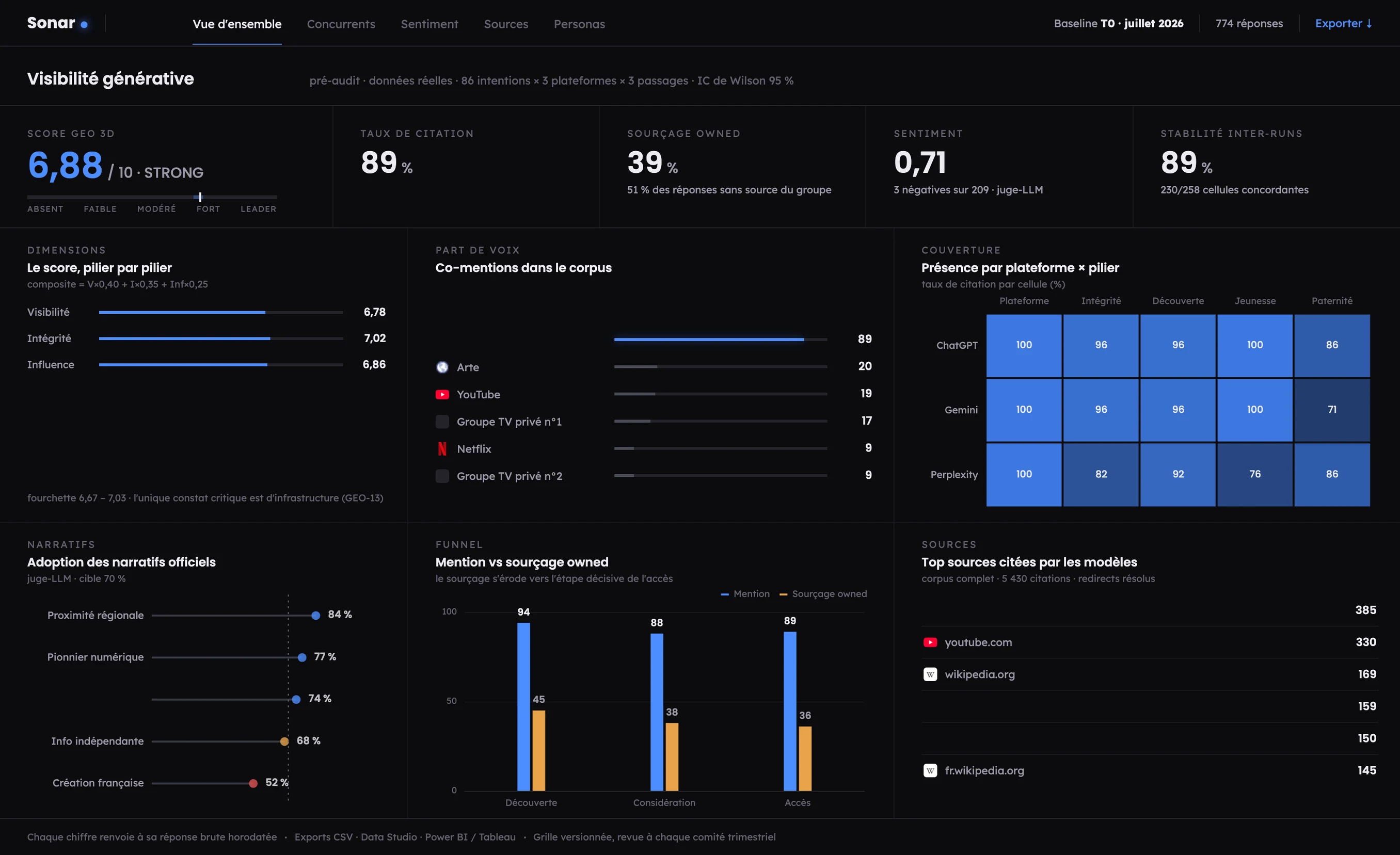The image size is (1400, 855).
Task: Select the Personas tab
Action: pyautogui.click(x=579, y=24)
